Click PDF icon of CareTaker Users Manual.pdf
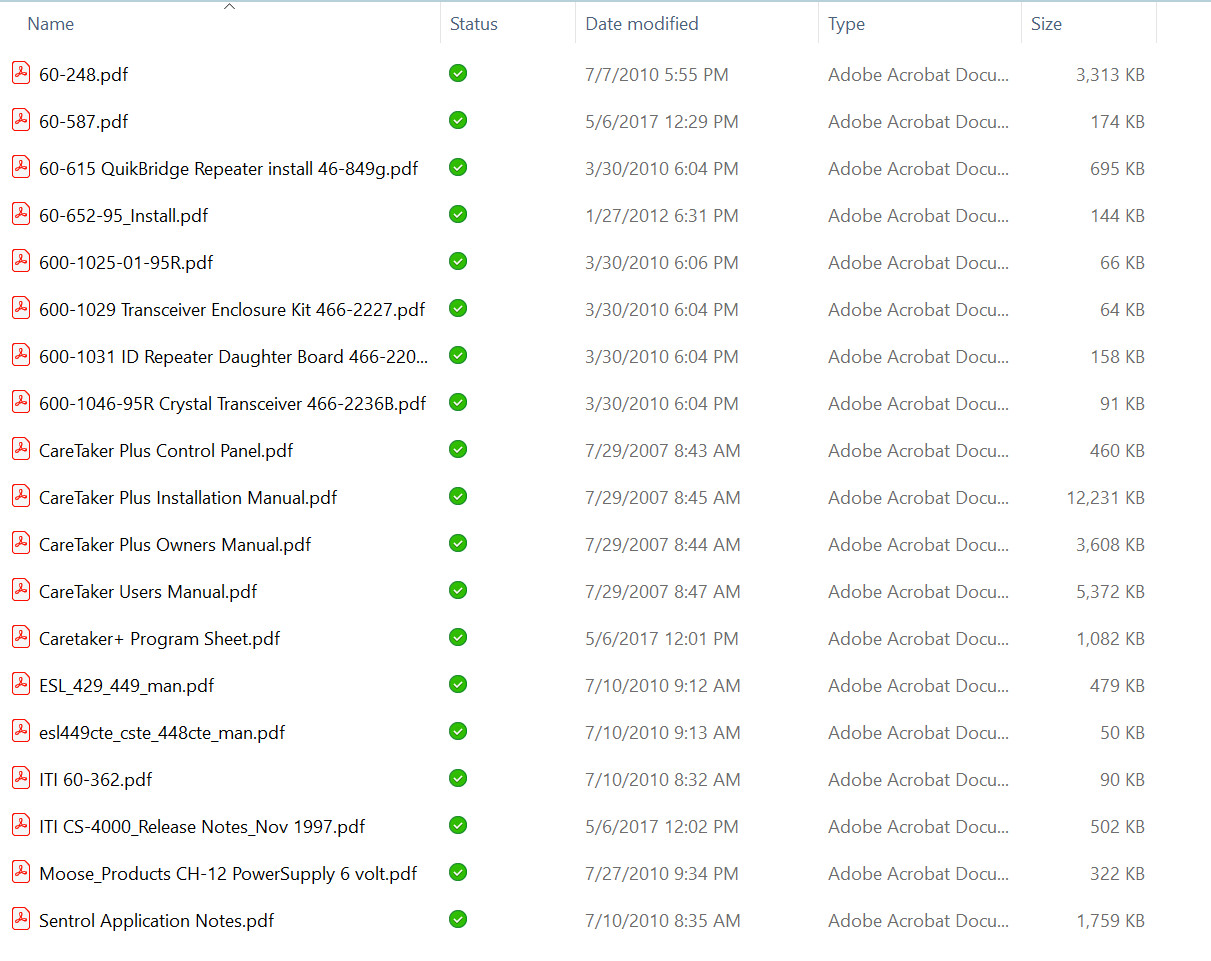This screenshot has height=961, width=1211. point(21,590)
